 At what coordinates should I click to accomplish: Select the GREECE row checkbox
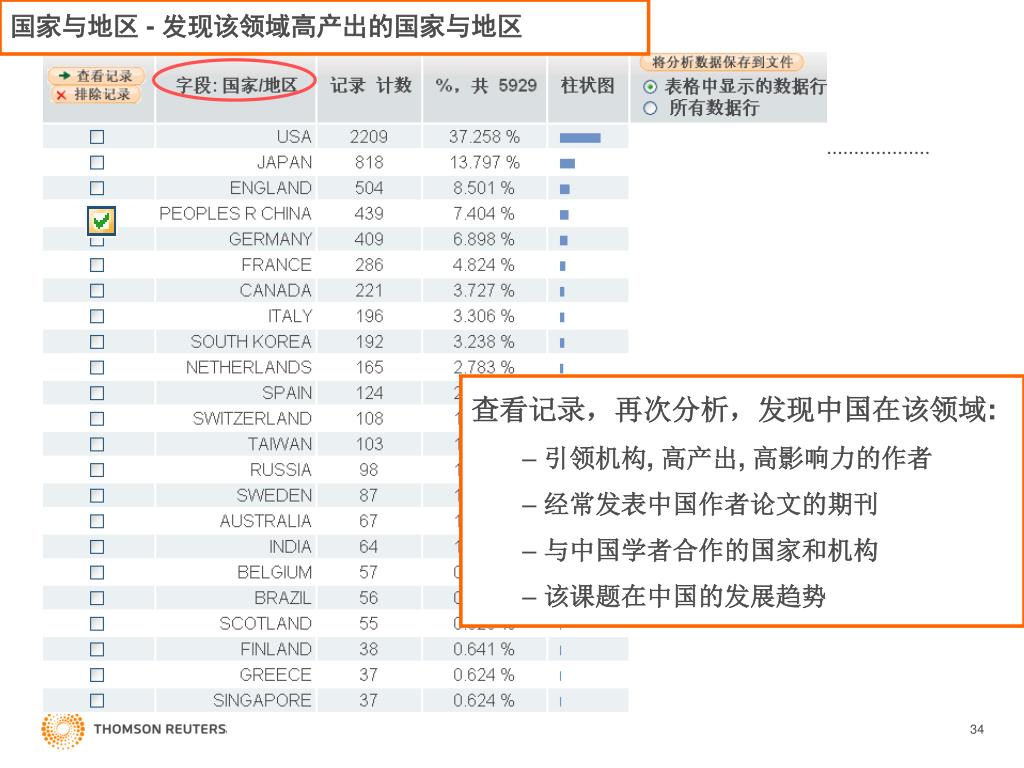(97, 675)
